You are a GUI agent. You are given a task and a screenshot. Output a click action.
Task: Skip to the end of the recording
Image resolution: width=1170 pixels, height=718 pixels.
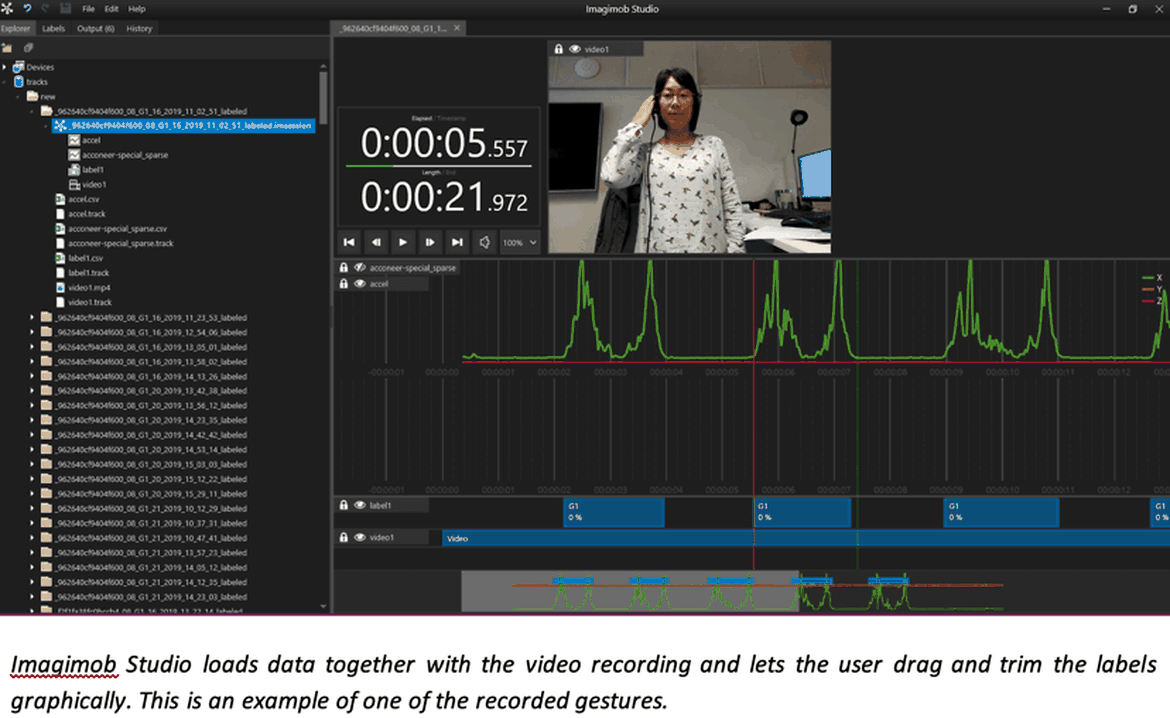[457, 242]
